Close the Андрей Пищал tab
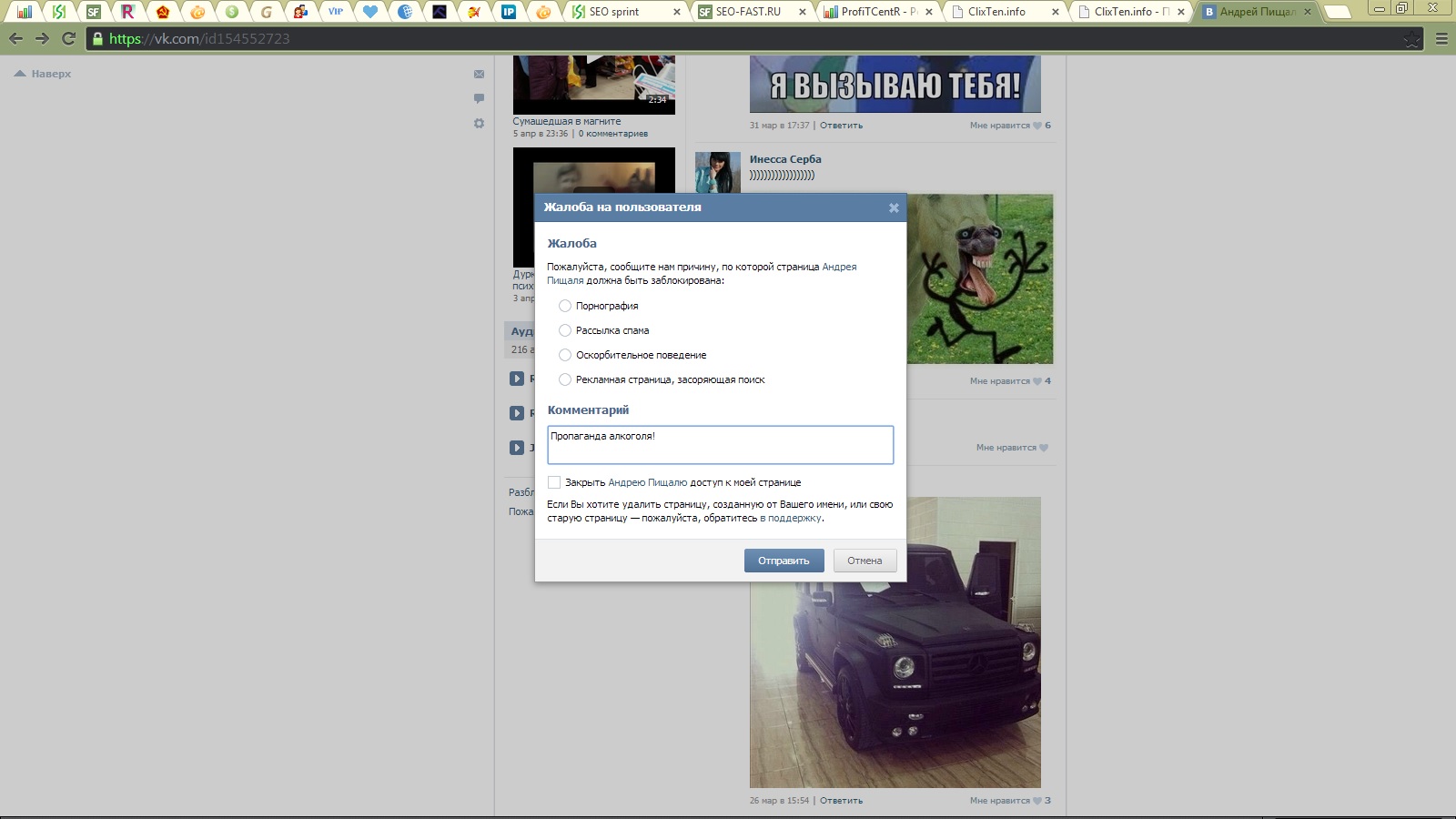1456x819 pixels. tap(1308, 12)
